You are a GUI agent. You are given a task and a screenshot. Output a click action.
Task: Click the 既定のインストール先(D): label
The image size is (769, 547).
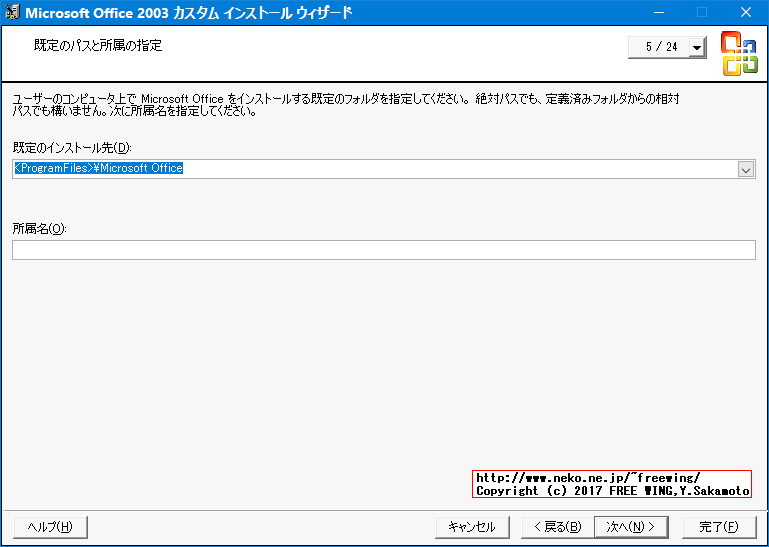click(73, 147)
